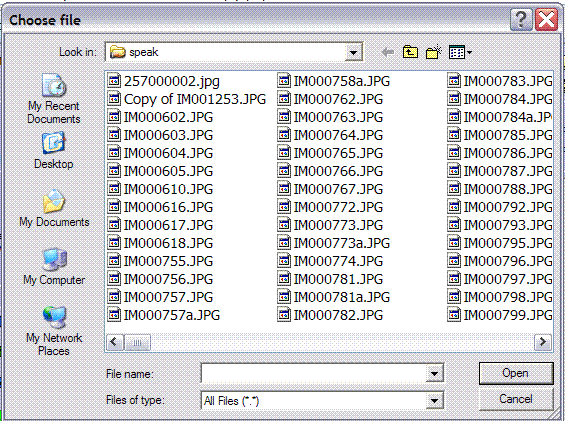This screenshot has width=566, height=421.
Task: Open My Network Places
Action: pos(54,331)
